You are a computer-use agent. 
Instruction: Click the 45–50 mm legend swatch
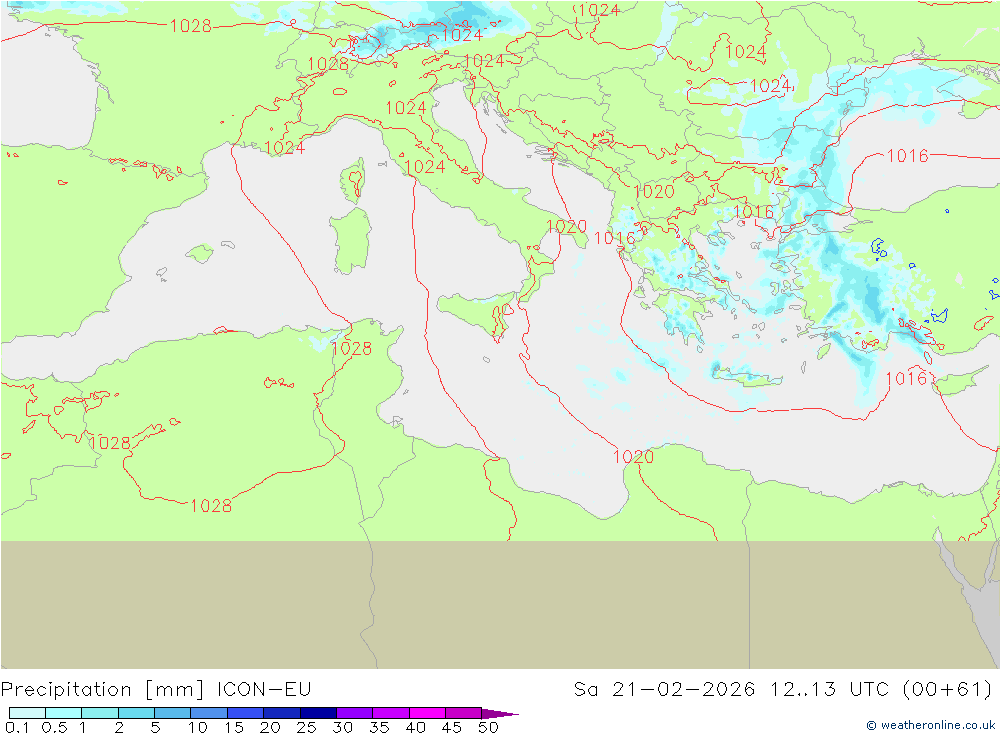tap(464, 713)
